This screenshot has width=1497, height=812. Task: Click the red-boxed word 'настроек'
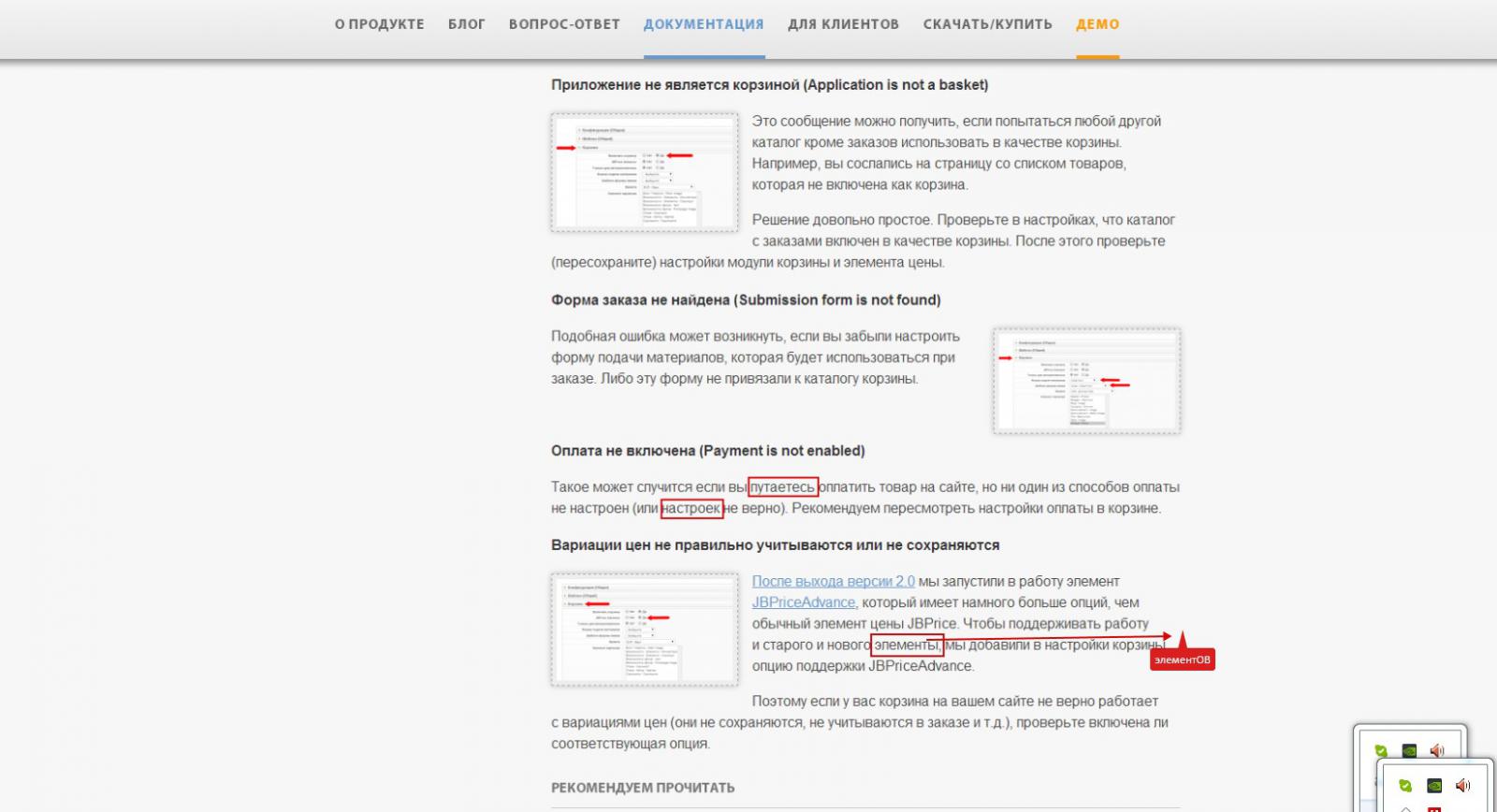tap(691, 509)
